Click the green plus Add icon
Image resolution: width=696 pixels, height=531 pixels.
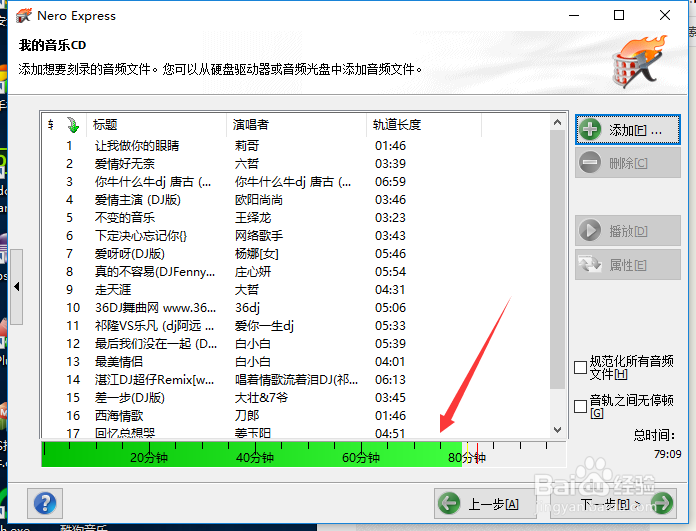(590, 130)
